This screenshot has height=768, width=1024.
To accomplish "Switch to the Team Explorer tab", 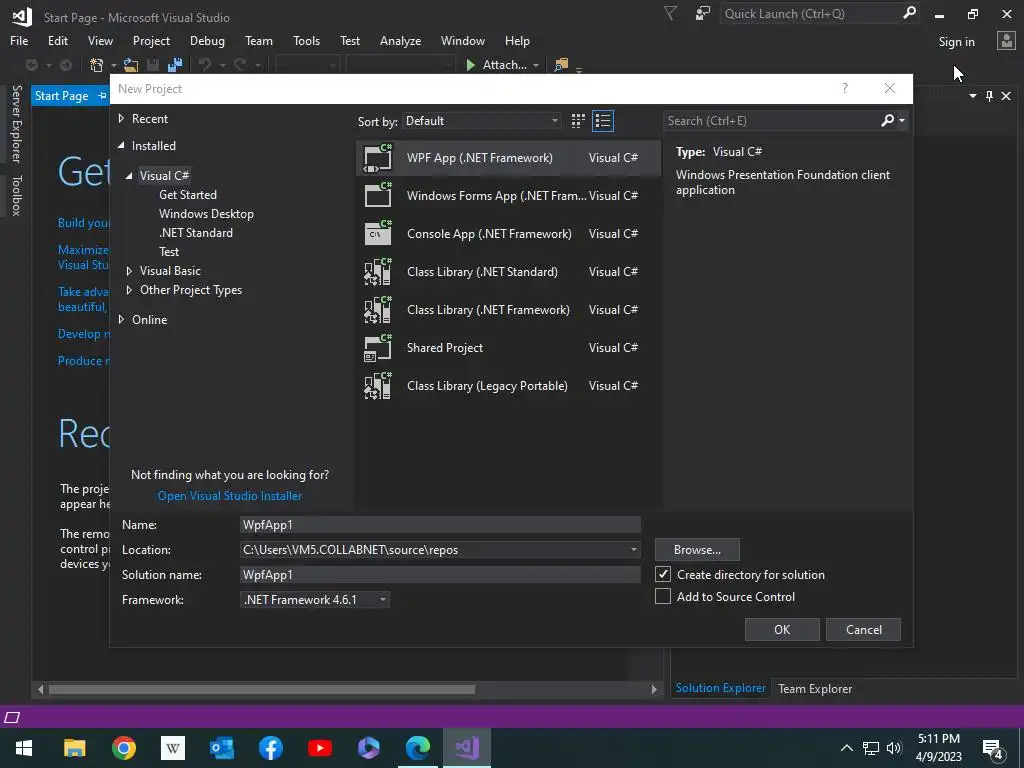I will coord(814,688).
